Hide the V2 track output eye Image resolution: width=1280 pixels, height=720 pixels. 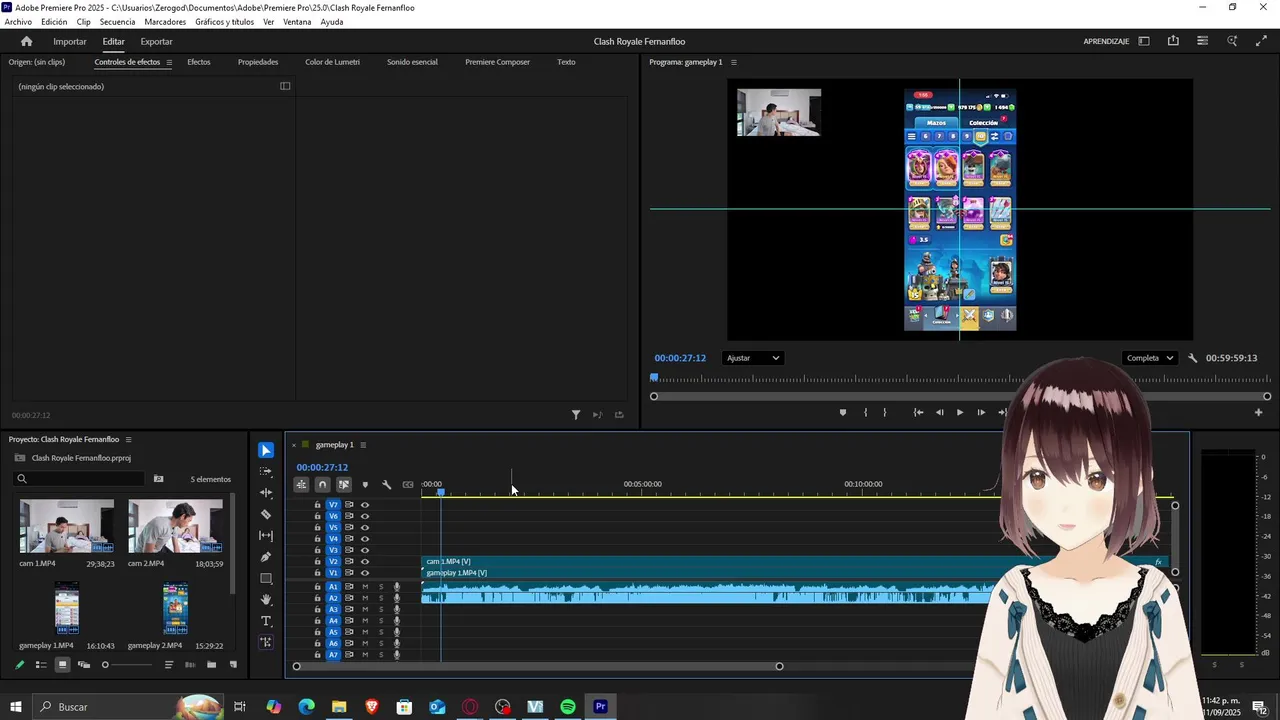pos(365,562)
